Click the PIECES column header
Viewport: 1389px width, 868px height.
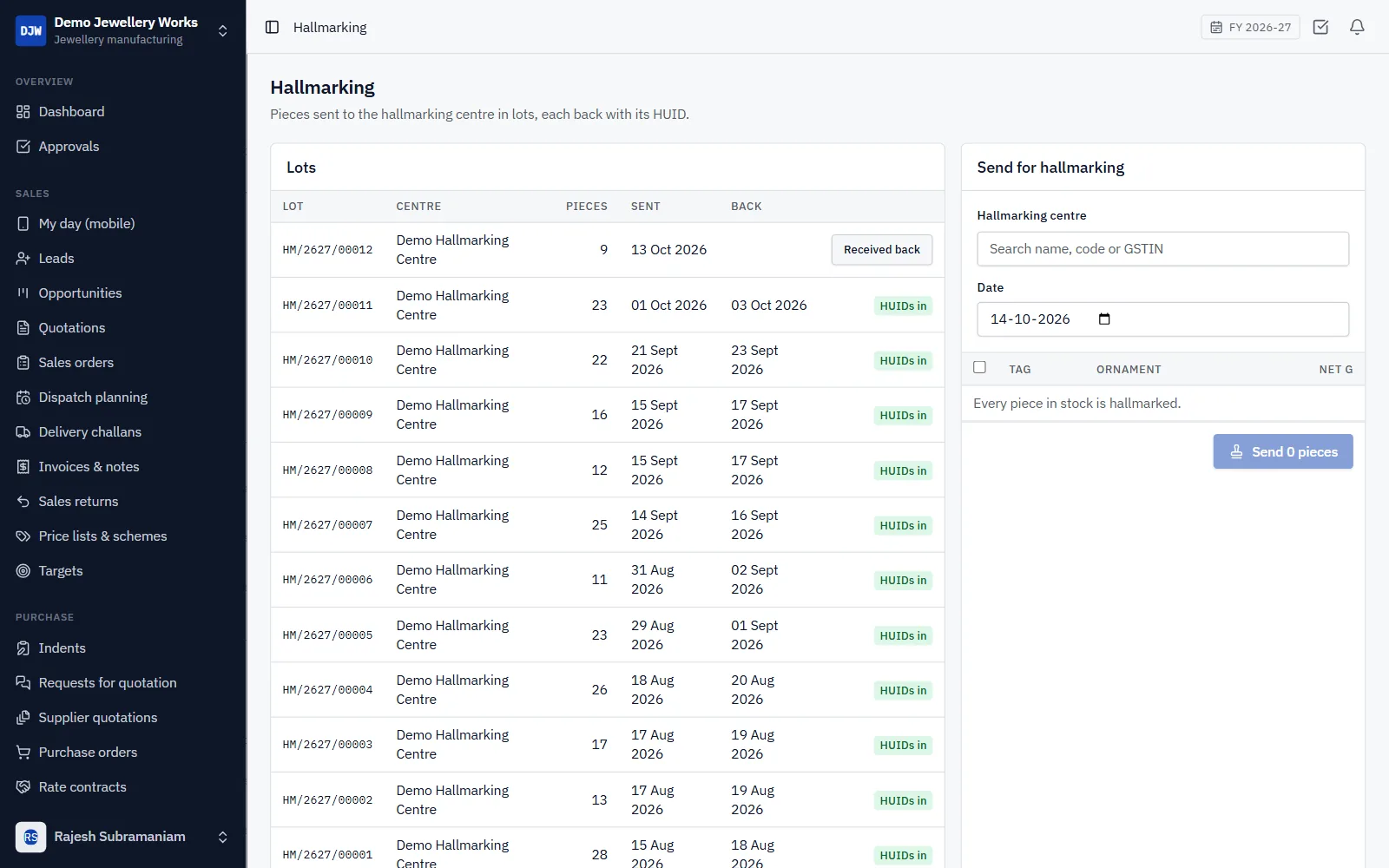point(587,207)
